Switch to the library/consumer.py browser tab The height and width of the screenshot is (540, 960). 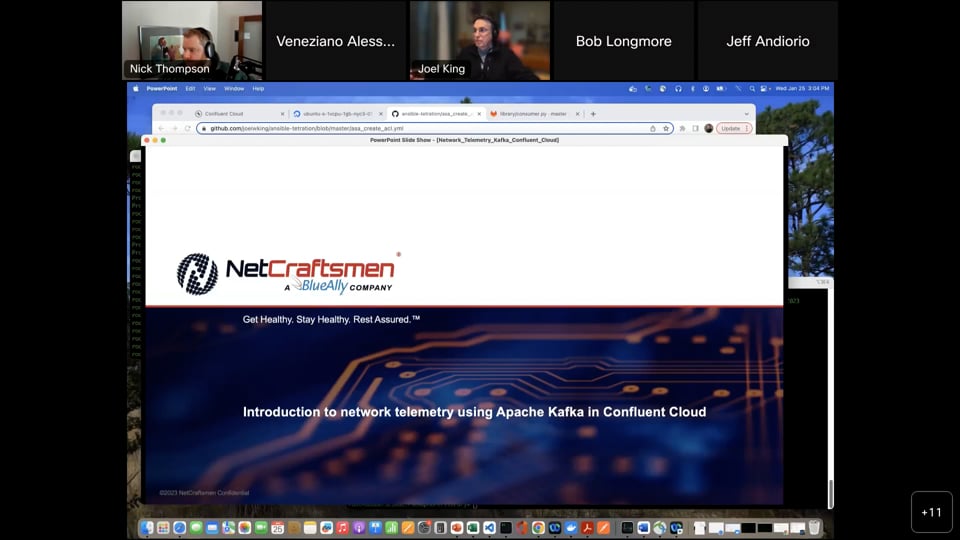pos(534,114)
